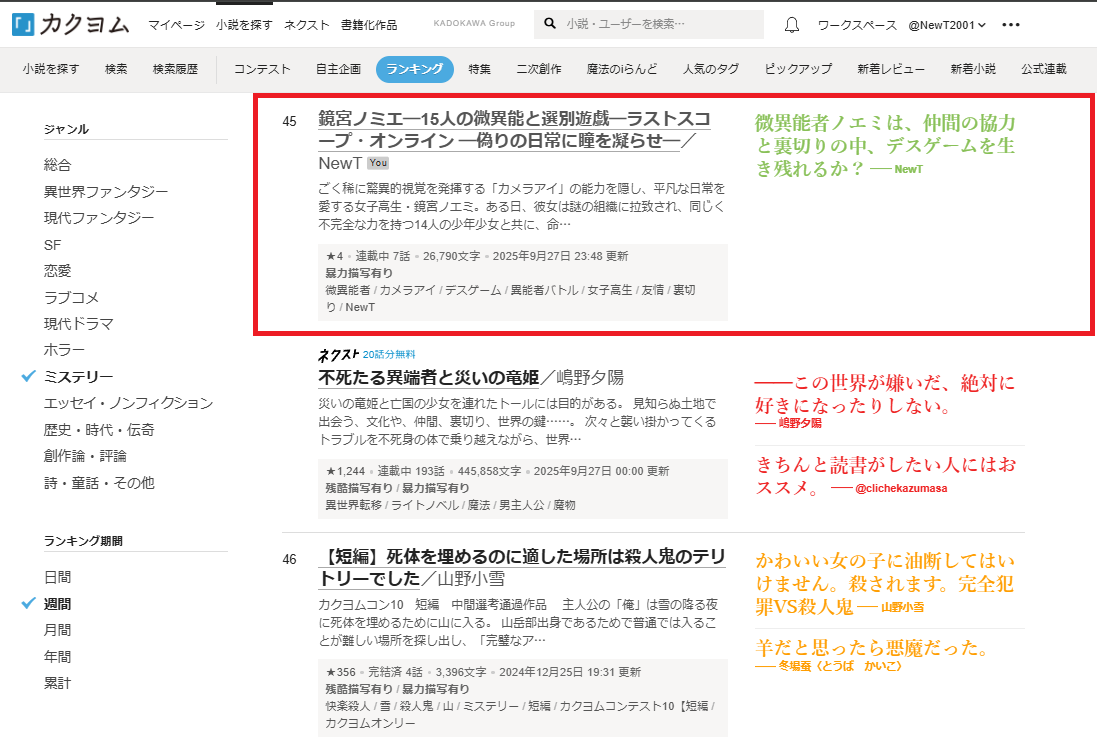Viewport: 1097px width, 750px height.
Task: Click the カメラアイ tag
Action: (407, 290)
